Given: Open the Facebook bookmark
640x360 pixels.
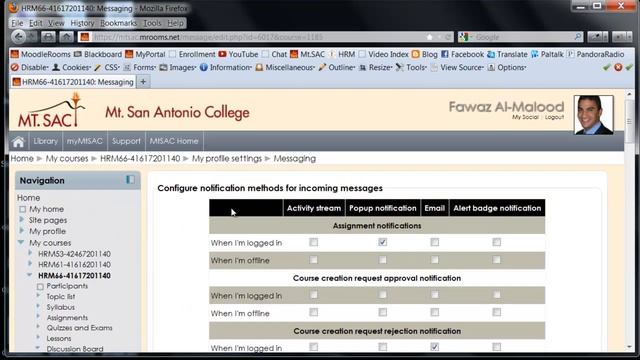Looking at the screenshot, I should 462,54.
